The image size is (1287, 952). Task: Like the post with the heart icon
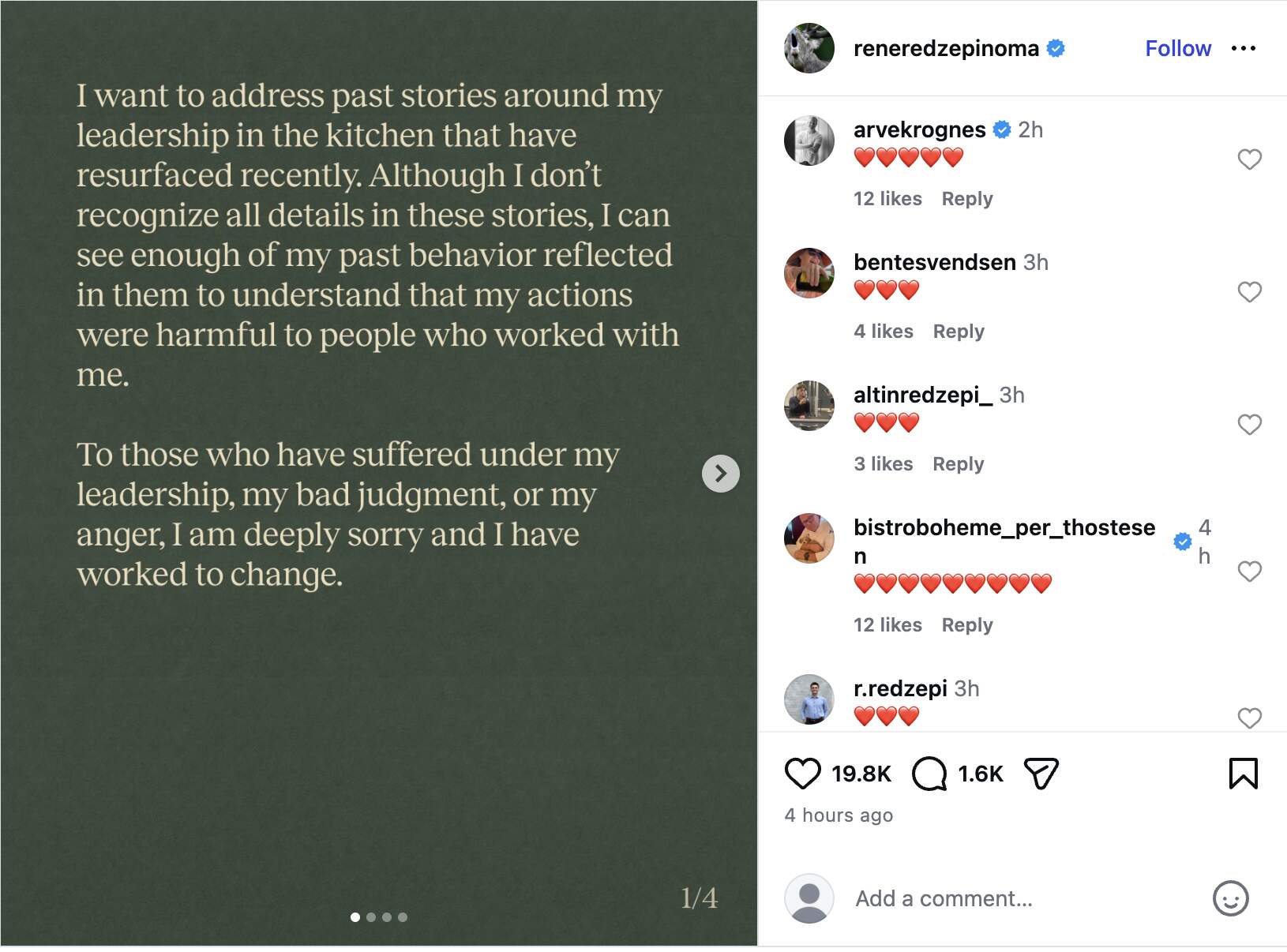click(x=802, y=774)
